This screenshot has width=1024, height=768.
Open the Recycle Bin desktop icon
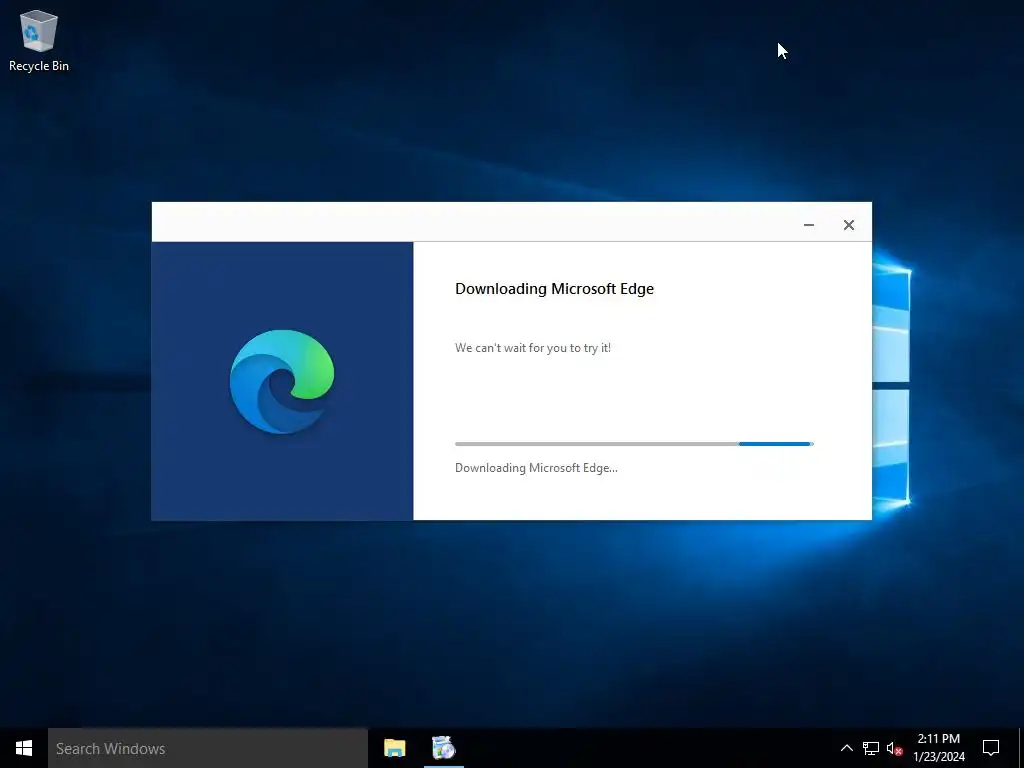[39, 40]
